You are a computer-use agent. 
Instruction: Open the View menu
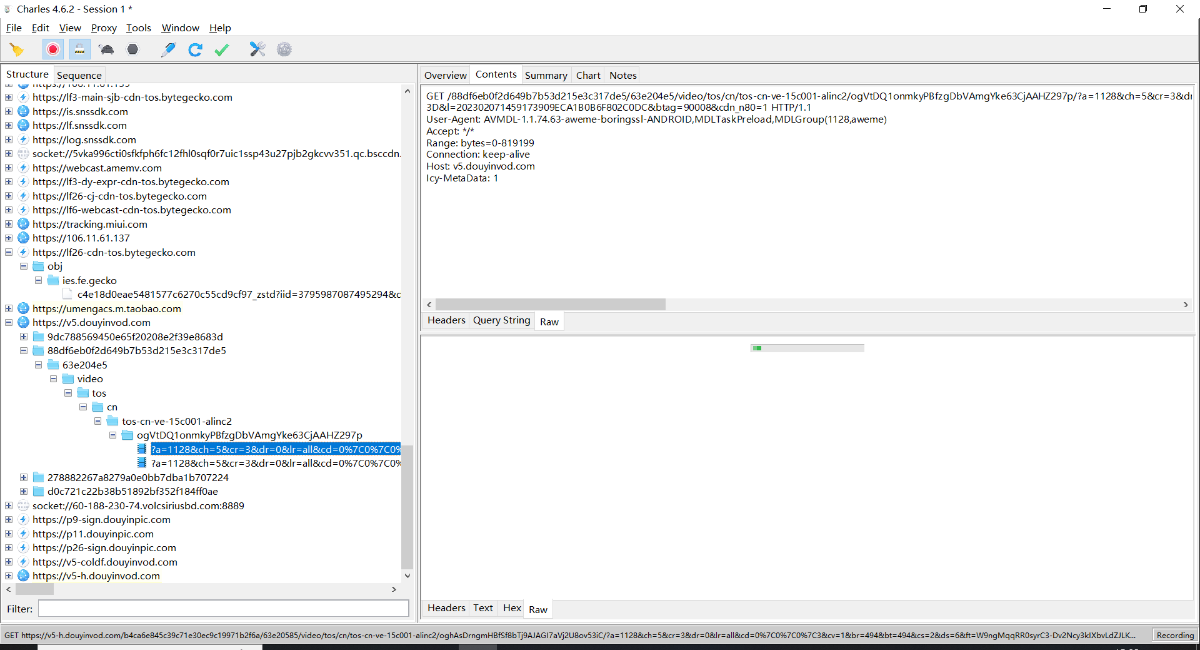click(x=70, y=28)
